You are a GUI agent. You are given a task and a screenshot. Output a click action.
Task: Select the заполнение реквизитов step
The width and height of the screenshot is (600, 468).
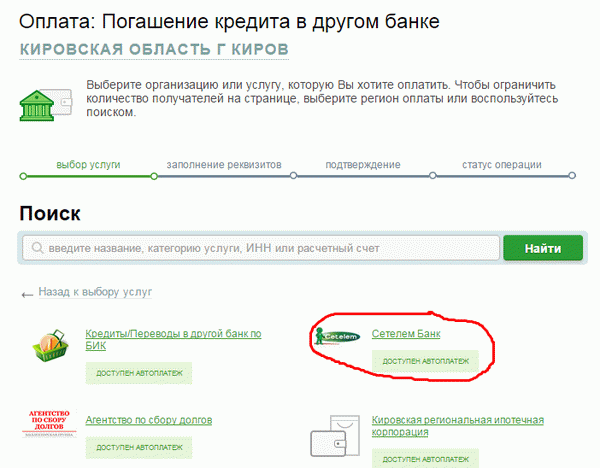point(224,164)
